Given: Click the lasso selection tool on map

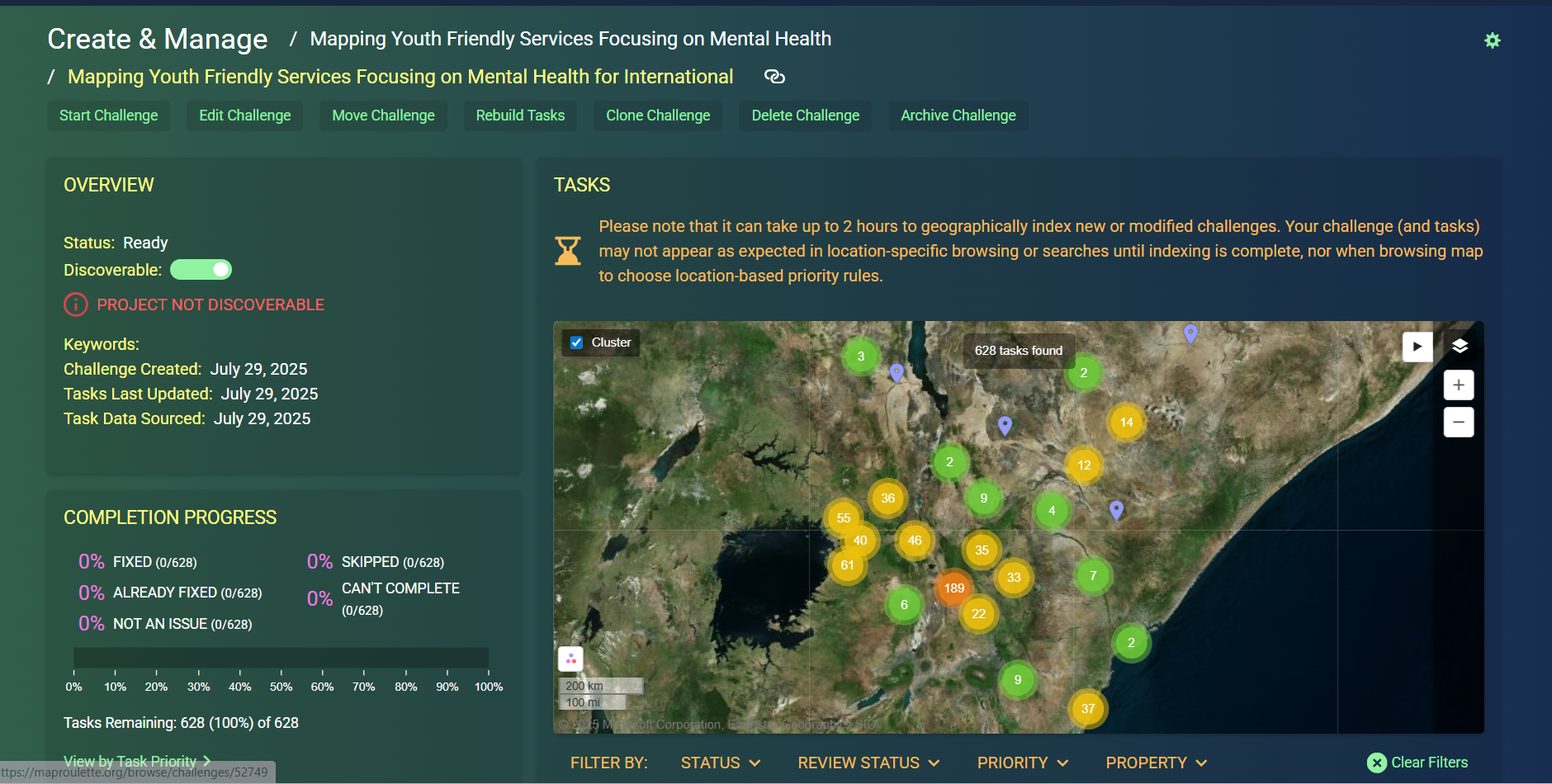Looking at the screenshot, I should pyautogui.click(x=570, y=659).
